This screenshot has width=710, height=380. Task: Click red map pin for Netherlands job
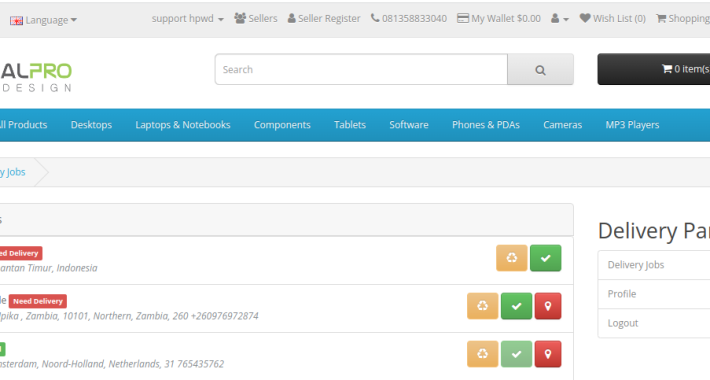click(548, 354)
